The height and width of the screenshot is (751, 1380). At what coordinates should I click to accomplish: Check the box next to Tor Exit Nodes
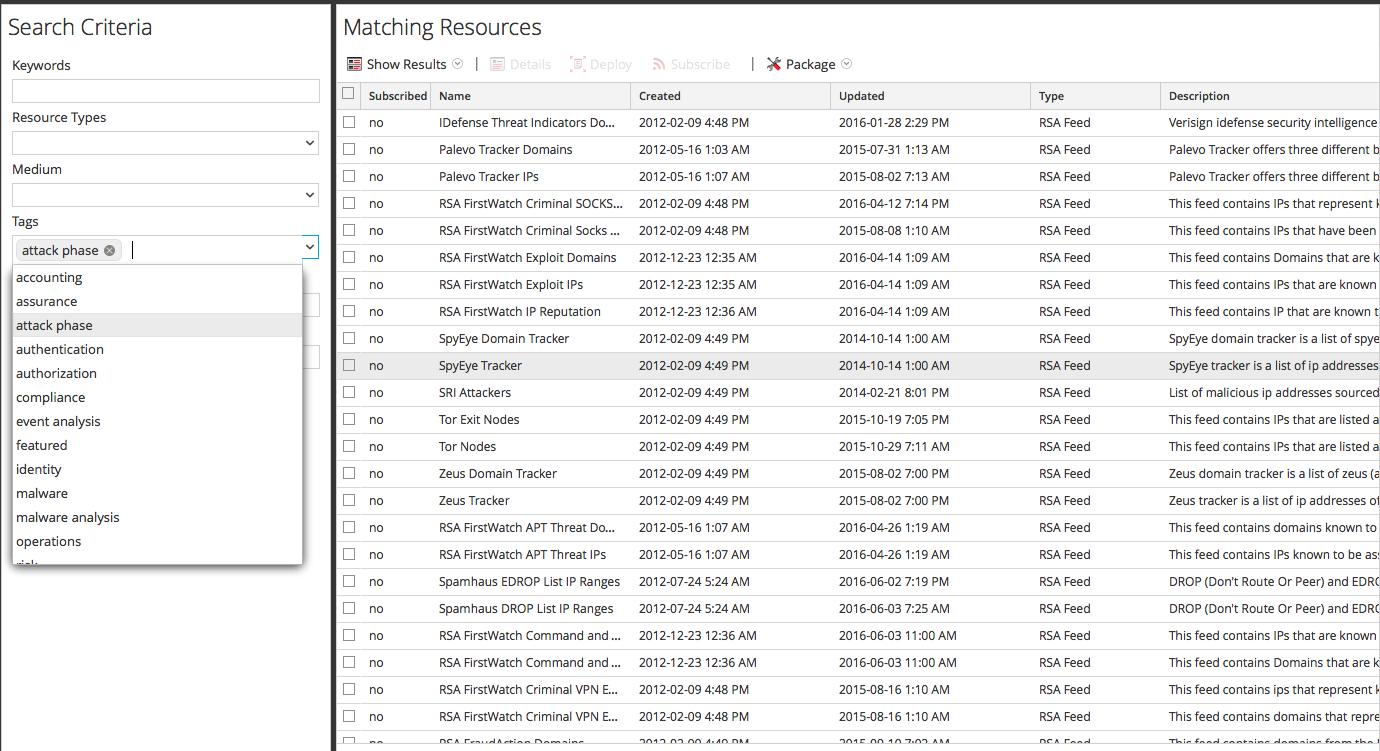348,419
